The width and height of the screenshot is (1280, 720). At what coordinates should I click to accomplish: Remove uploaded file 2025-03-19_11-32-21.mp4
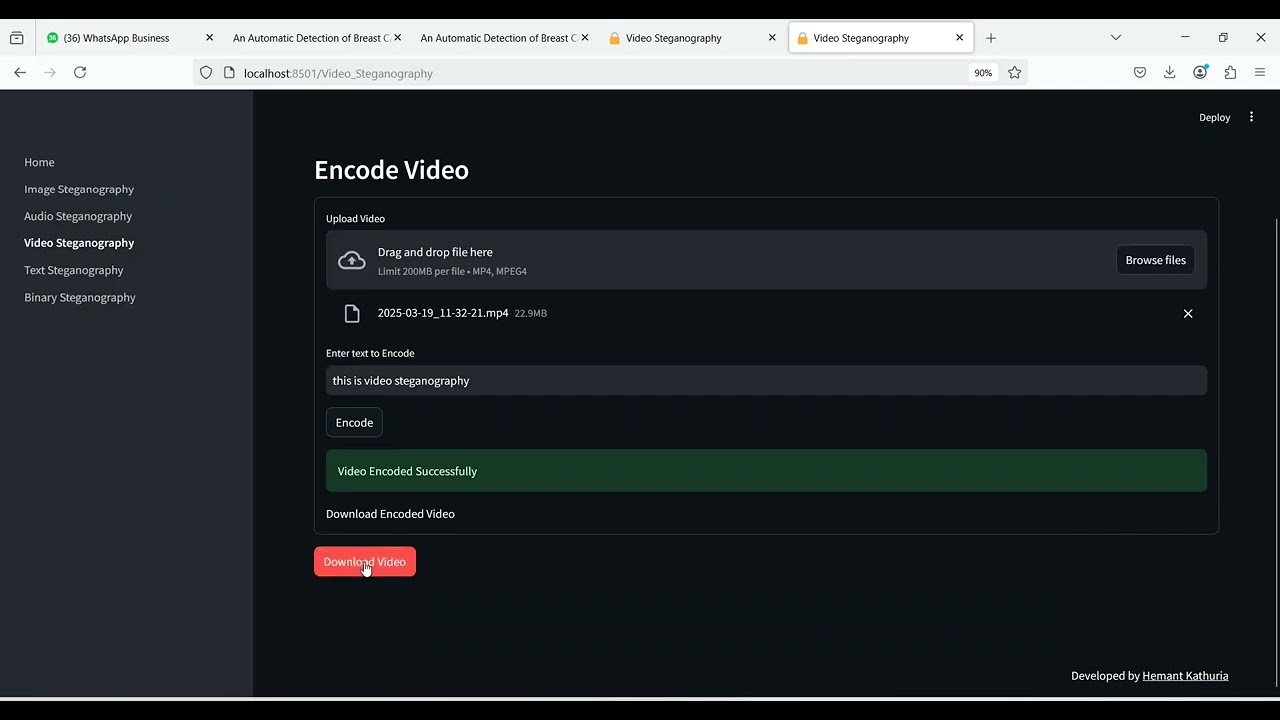coord(1188,314)
